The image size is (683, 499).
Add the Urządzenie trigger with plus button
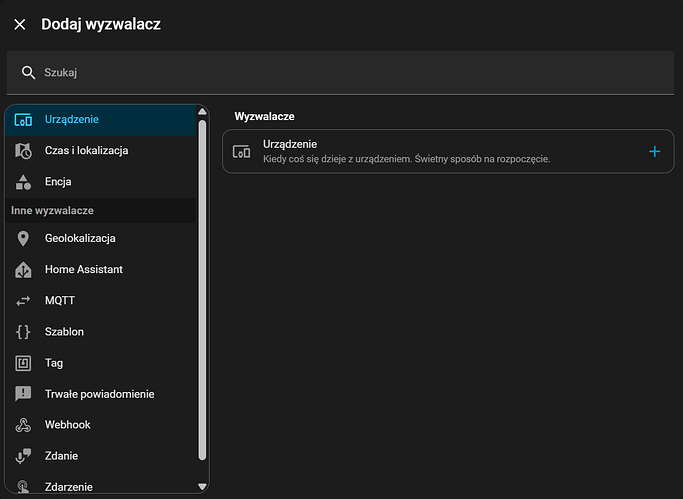[x=655, y=151]
